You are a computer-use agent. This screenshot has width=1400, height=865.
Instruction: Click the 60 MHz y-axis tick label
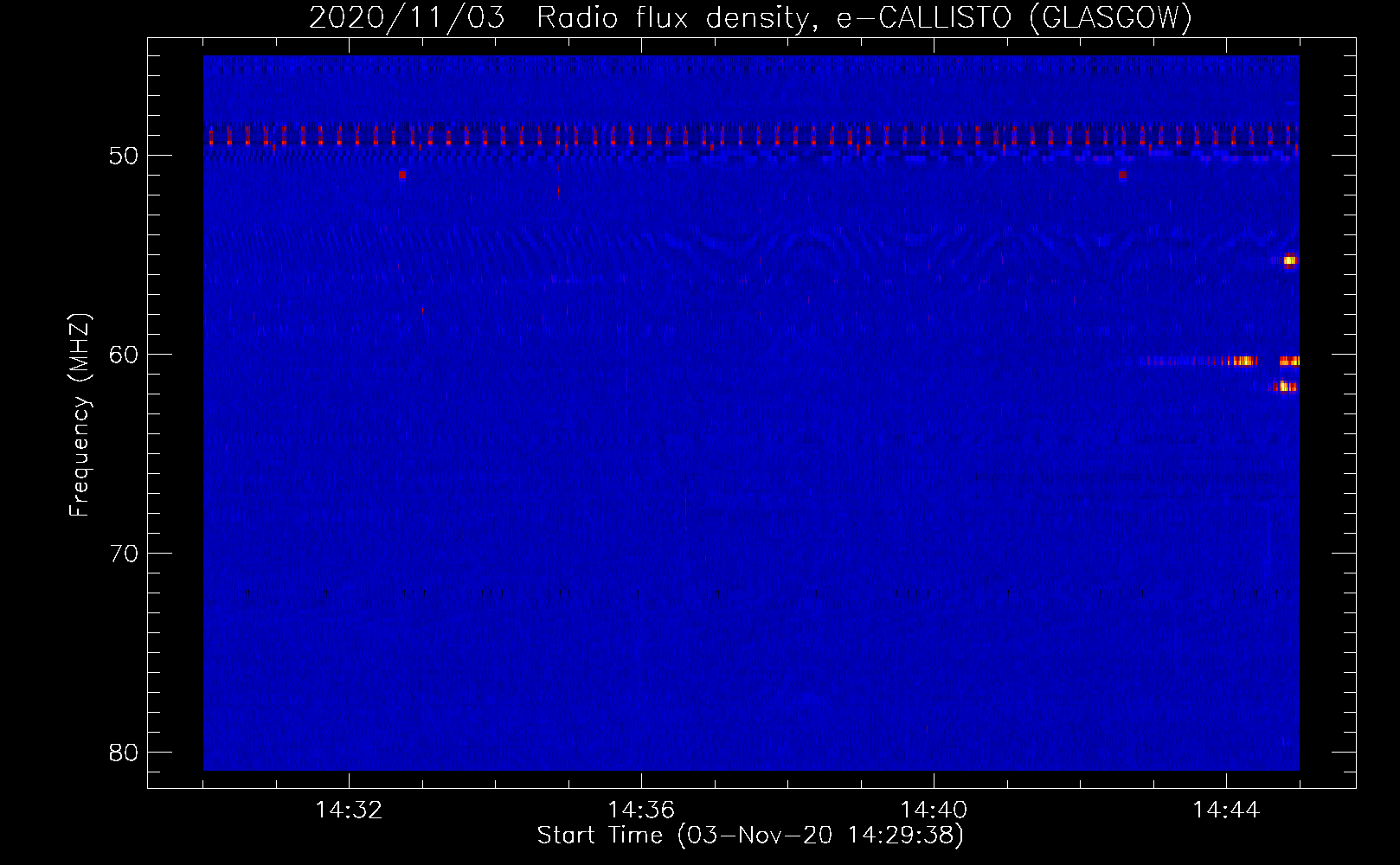point(124,355)
